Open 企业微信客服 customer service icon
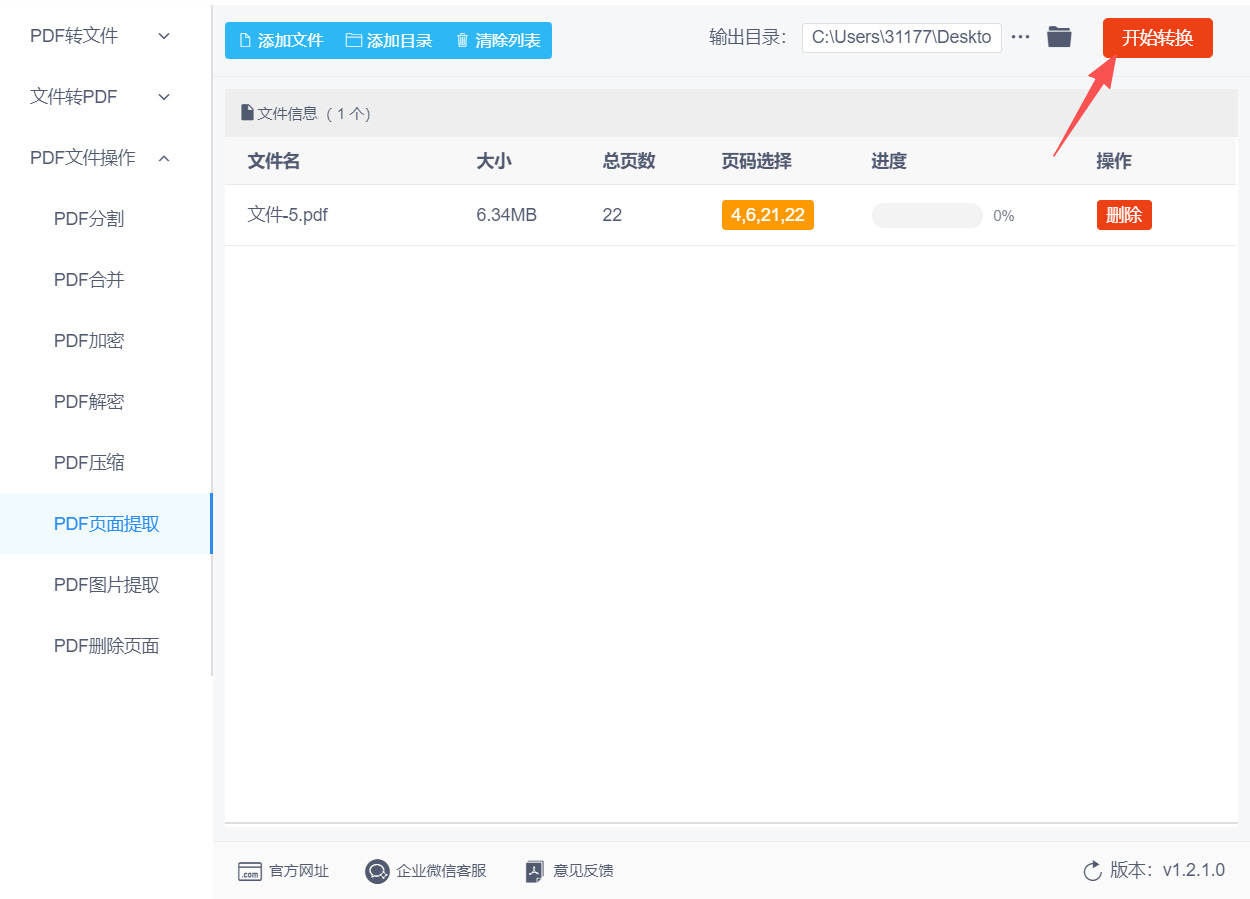Image resolution: width=1250 pixels, height=899 pixels. pos(377,871)
